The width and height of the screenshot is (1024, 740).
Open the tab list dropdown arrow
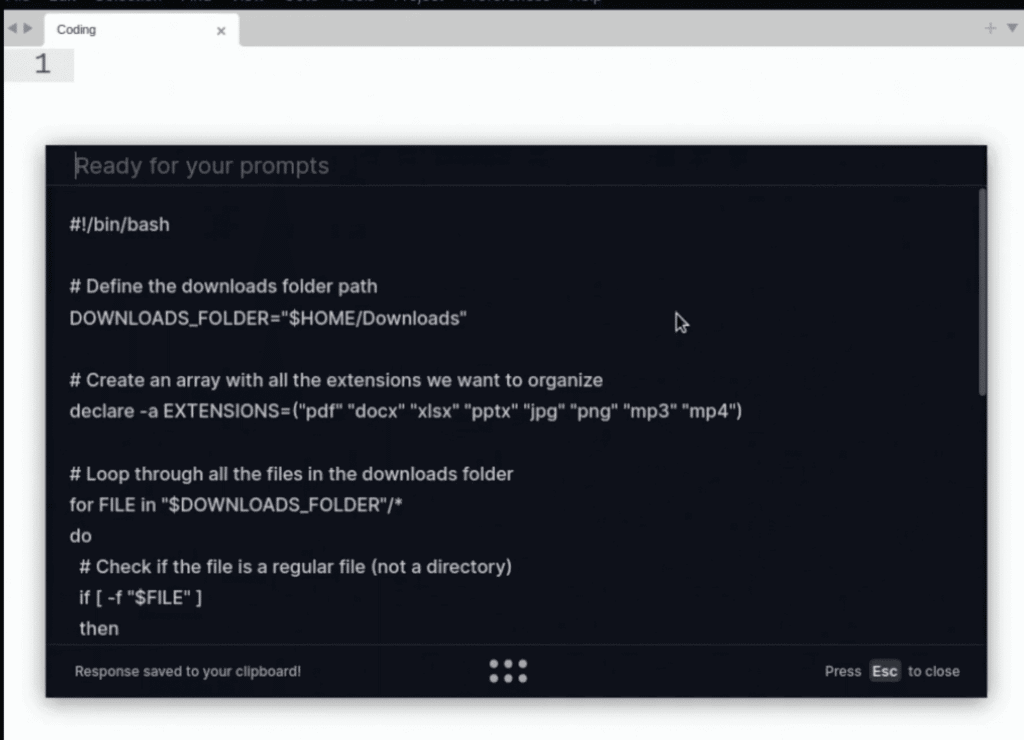[1011, 28]
